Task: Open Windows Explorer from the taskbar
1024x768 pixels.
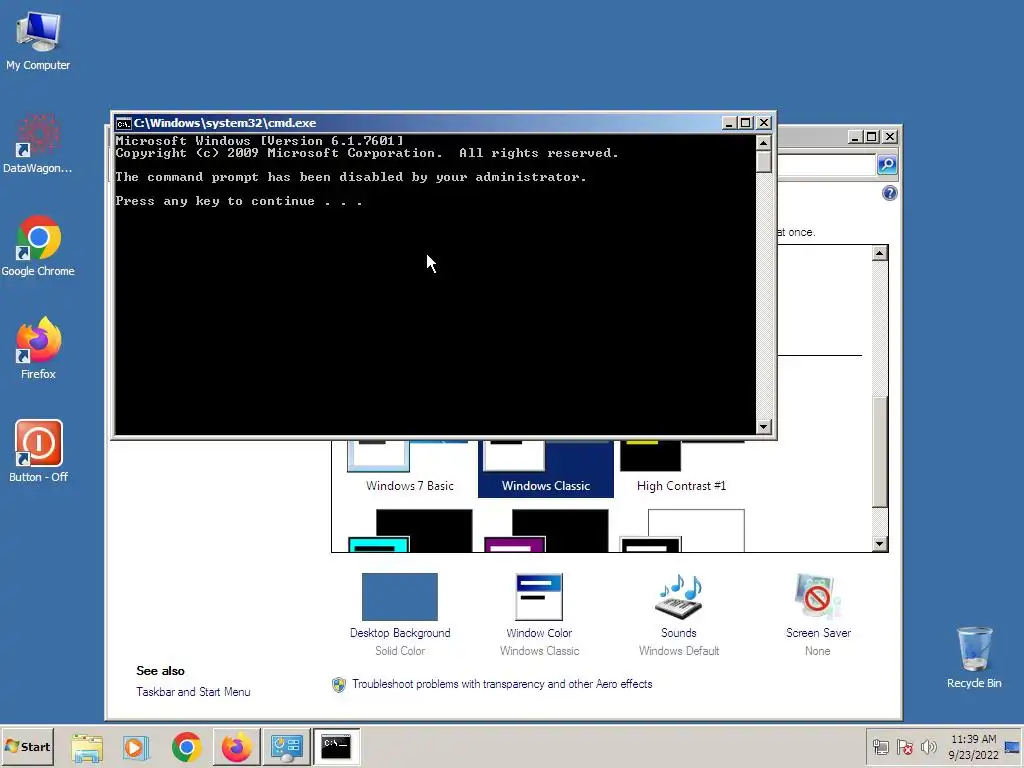Action: click(86, 747)
